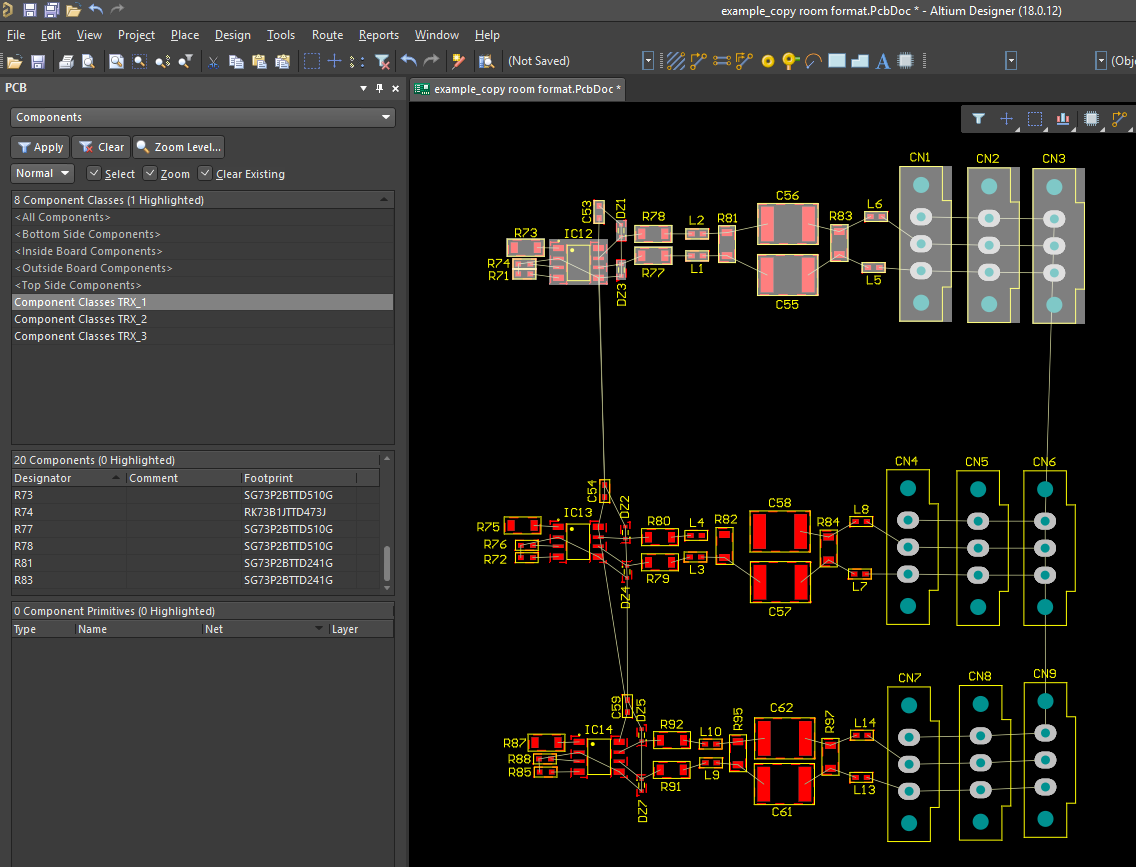Viewport: 1136px width, 867px height.
Task: Toggle the Select checkbox in PCB panel
Action: pyautogui.click(x=96, y=174)
